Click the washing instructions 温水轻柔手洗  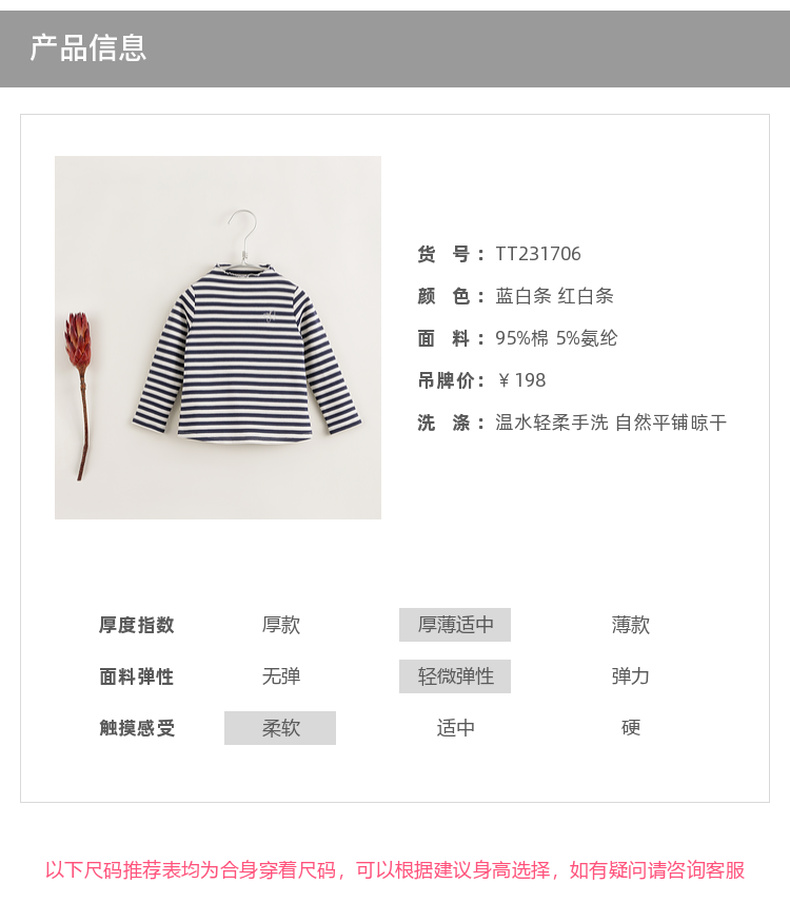pos(552,422)
